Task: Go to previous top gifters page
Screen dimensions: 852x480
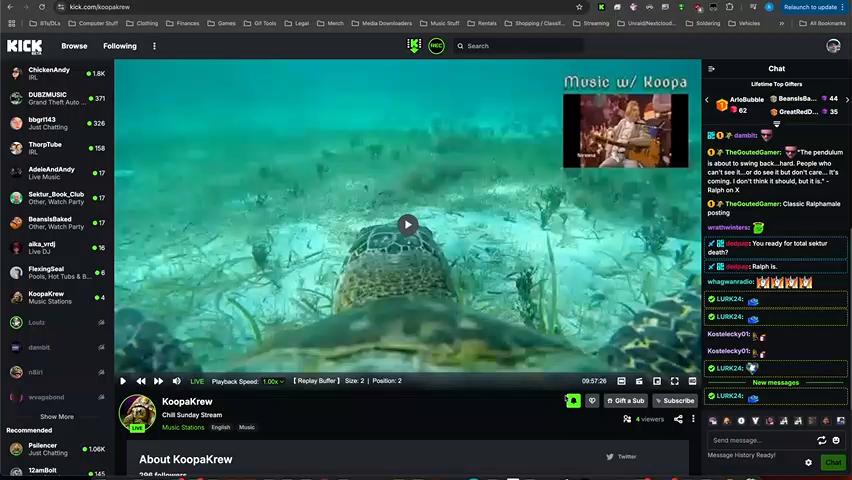Action: click(x=707, y=100)
